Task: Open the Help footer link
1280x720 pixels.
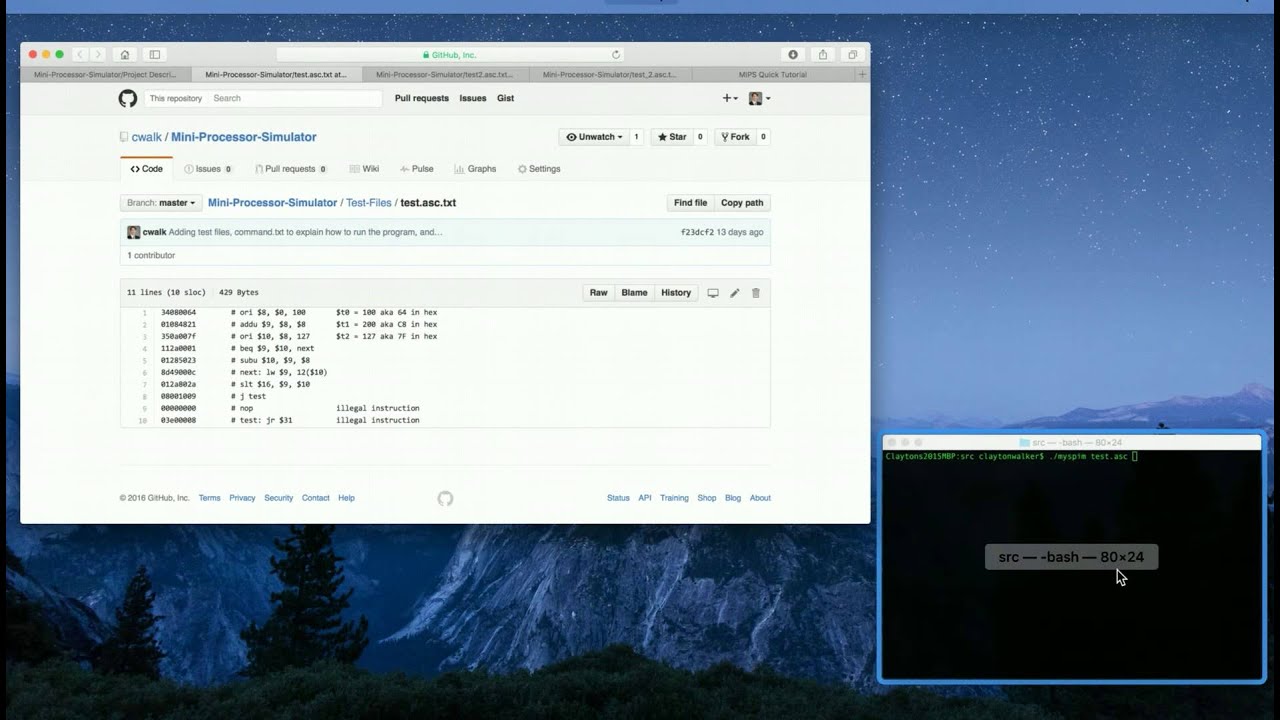Action: point(346,498)
